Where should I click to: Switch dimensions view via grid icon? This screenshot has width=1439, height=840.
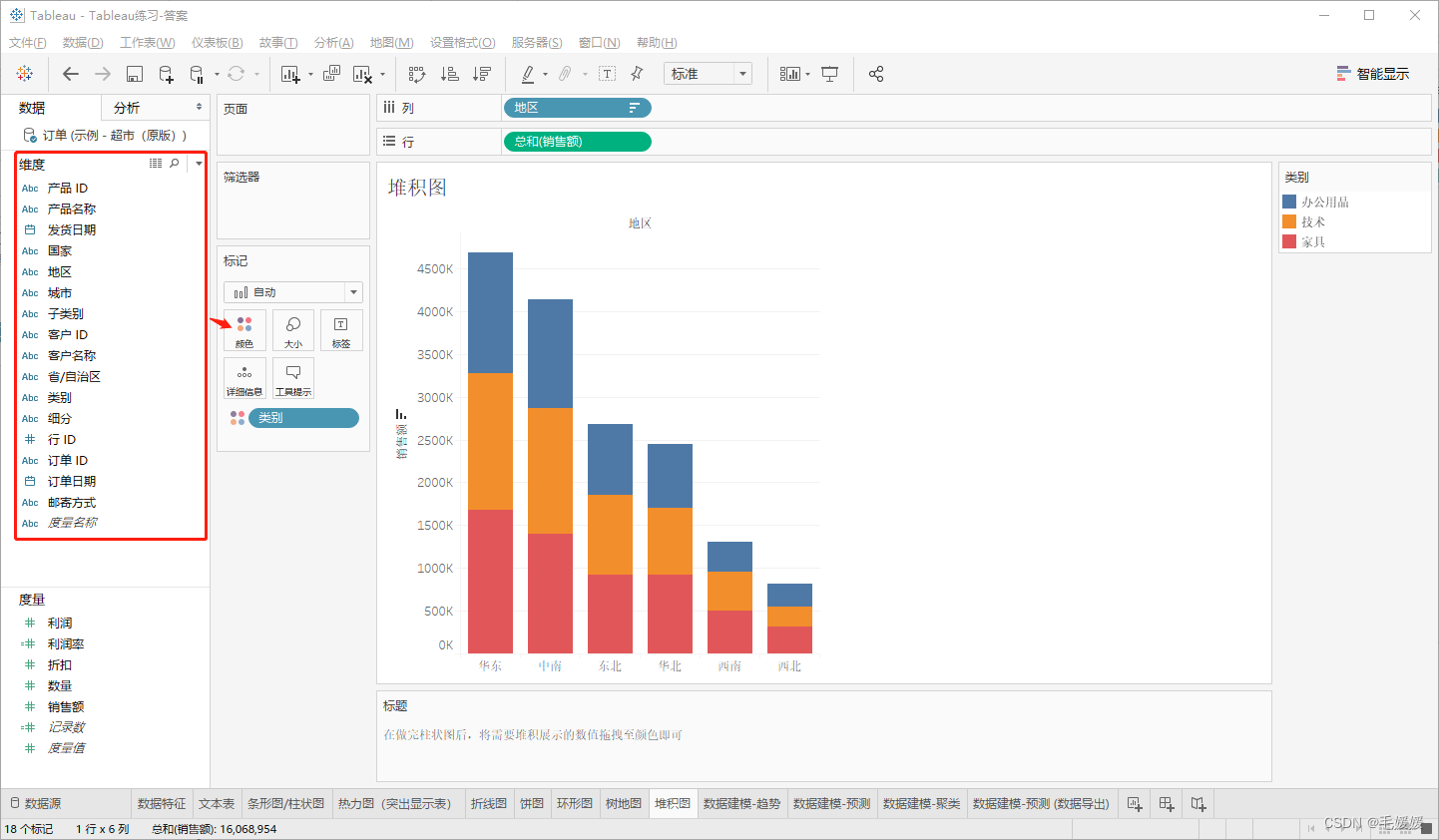156,164
